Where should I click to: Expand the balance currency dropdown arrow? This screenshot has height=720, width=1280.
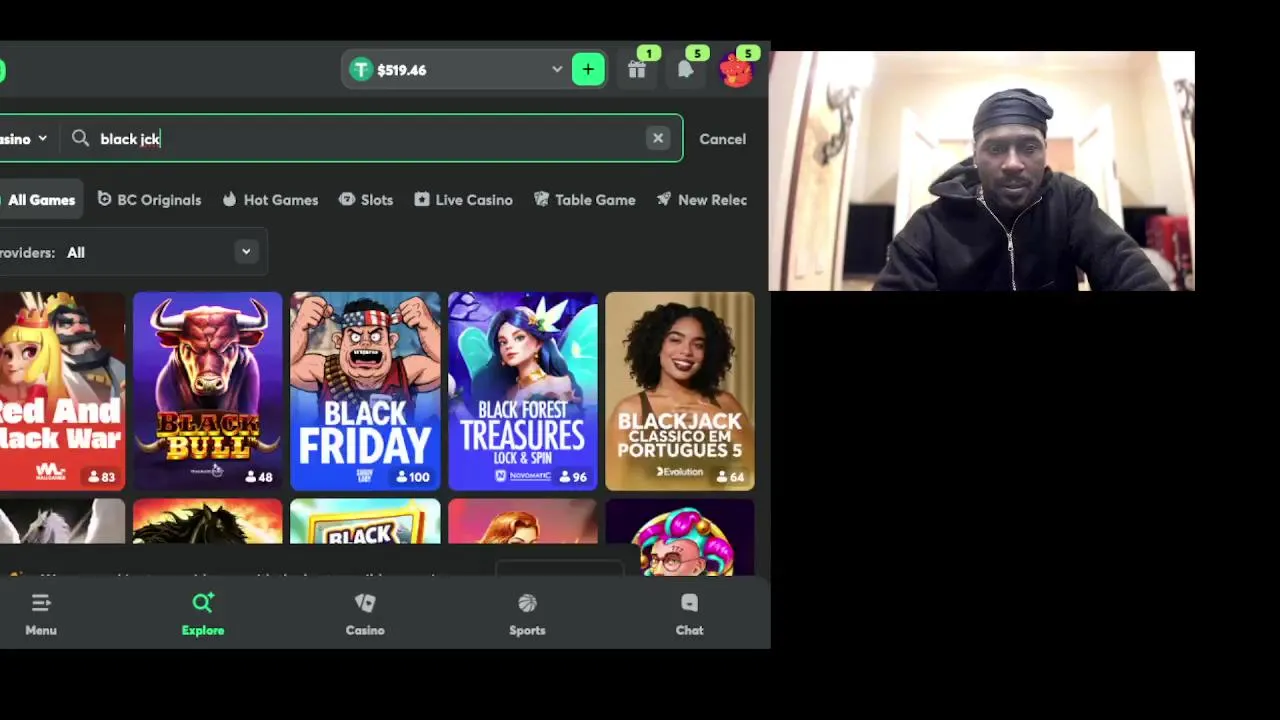click(557, 70)
